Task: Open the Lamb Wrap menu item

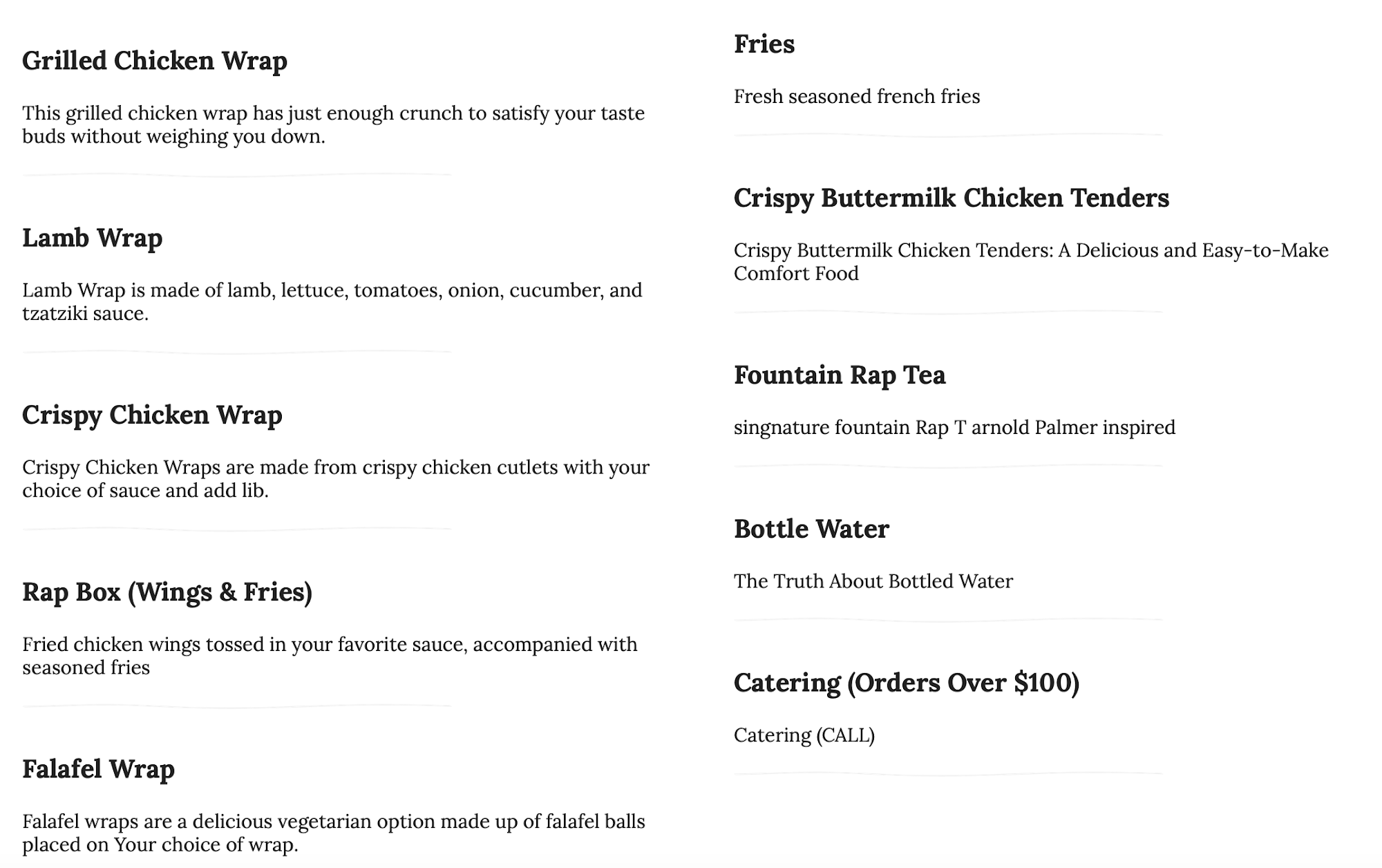Action: [93, 238]
